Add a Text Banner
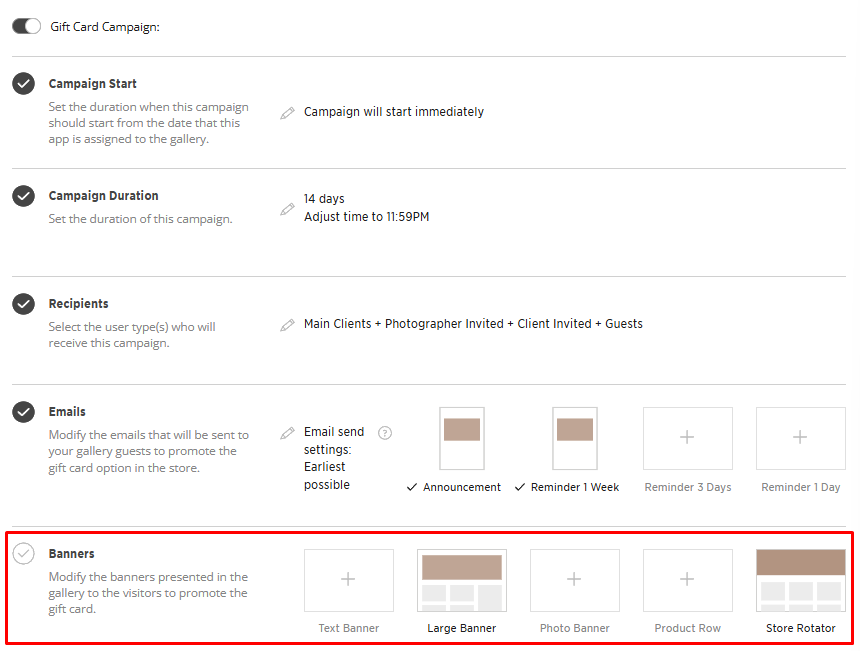Screen dimensions: 860x651 tap(348, 580)
